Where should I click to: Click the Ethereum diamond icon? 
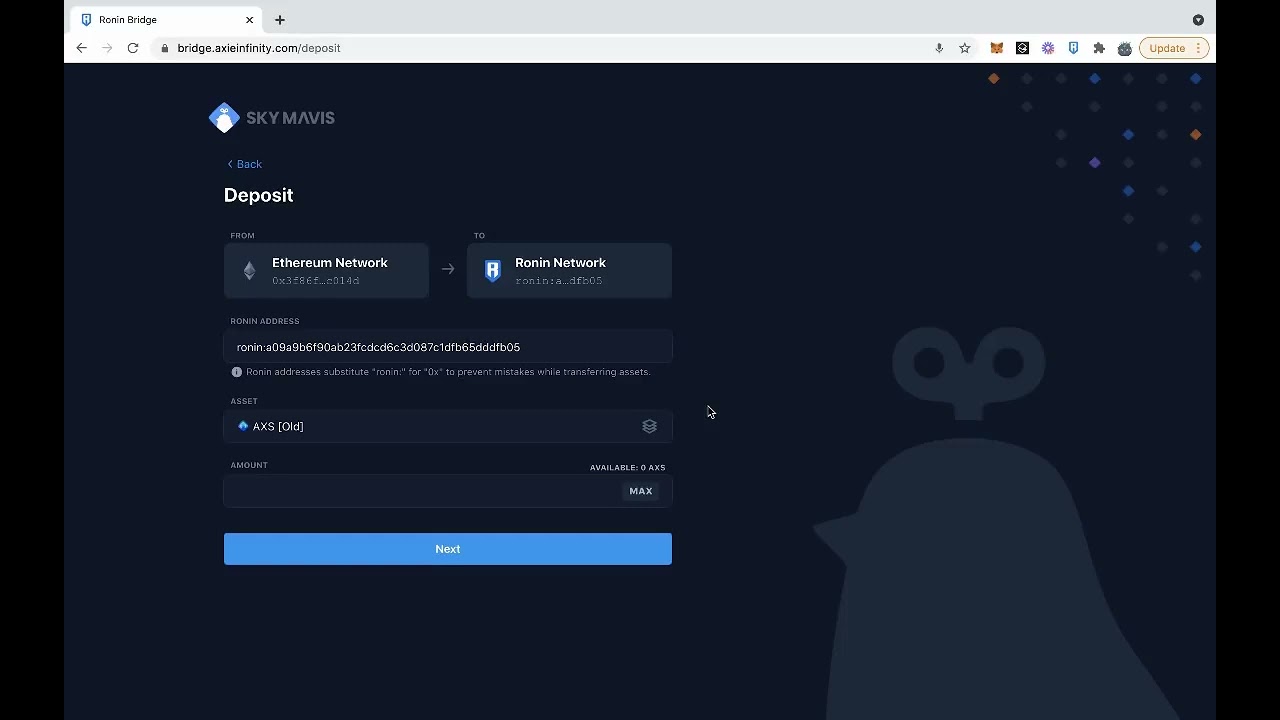click(x=250, y=271)
